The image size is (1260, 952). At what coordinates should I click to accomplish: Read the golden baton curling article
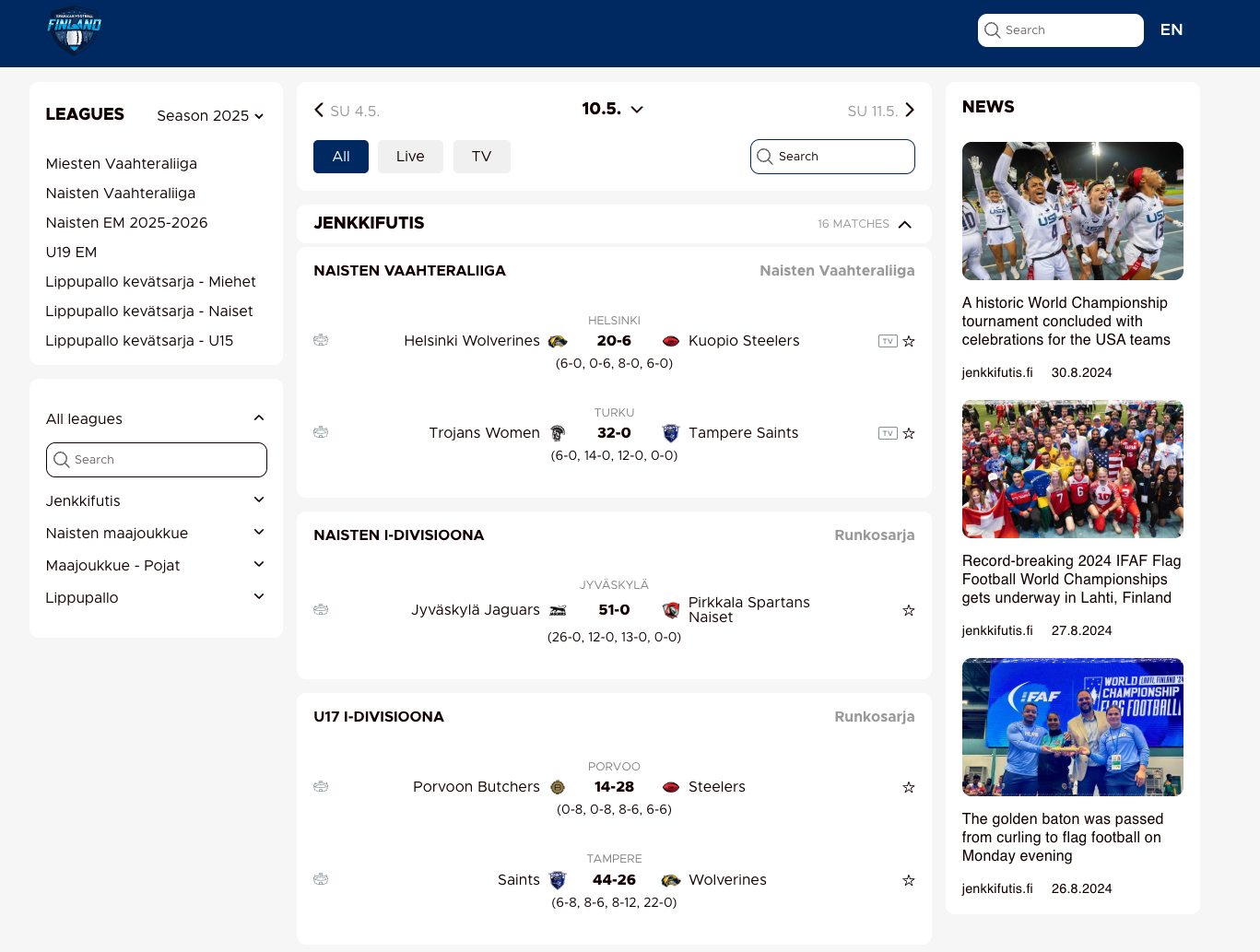(1063, 838)
